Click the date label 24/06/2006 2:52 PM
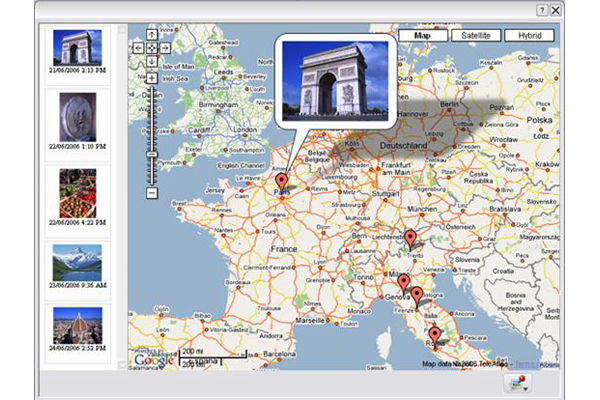 point(78,348)
